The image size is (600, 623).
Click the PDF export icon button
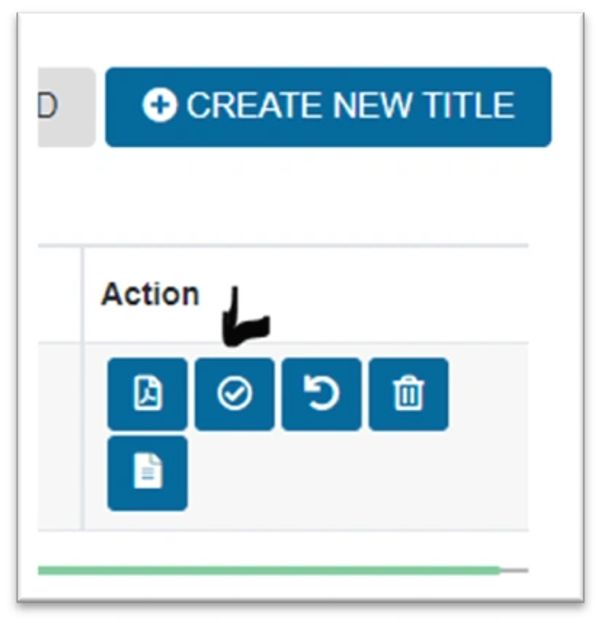click(x=147, y=394)
